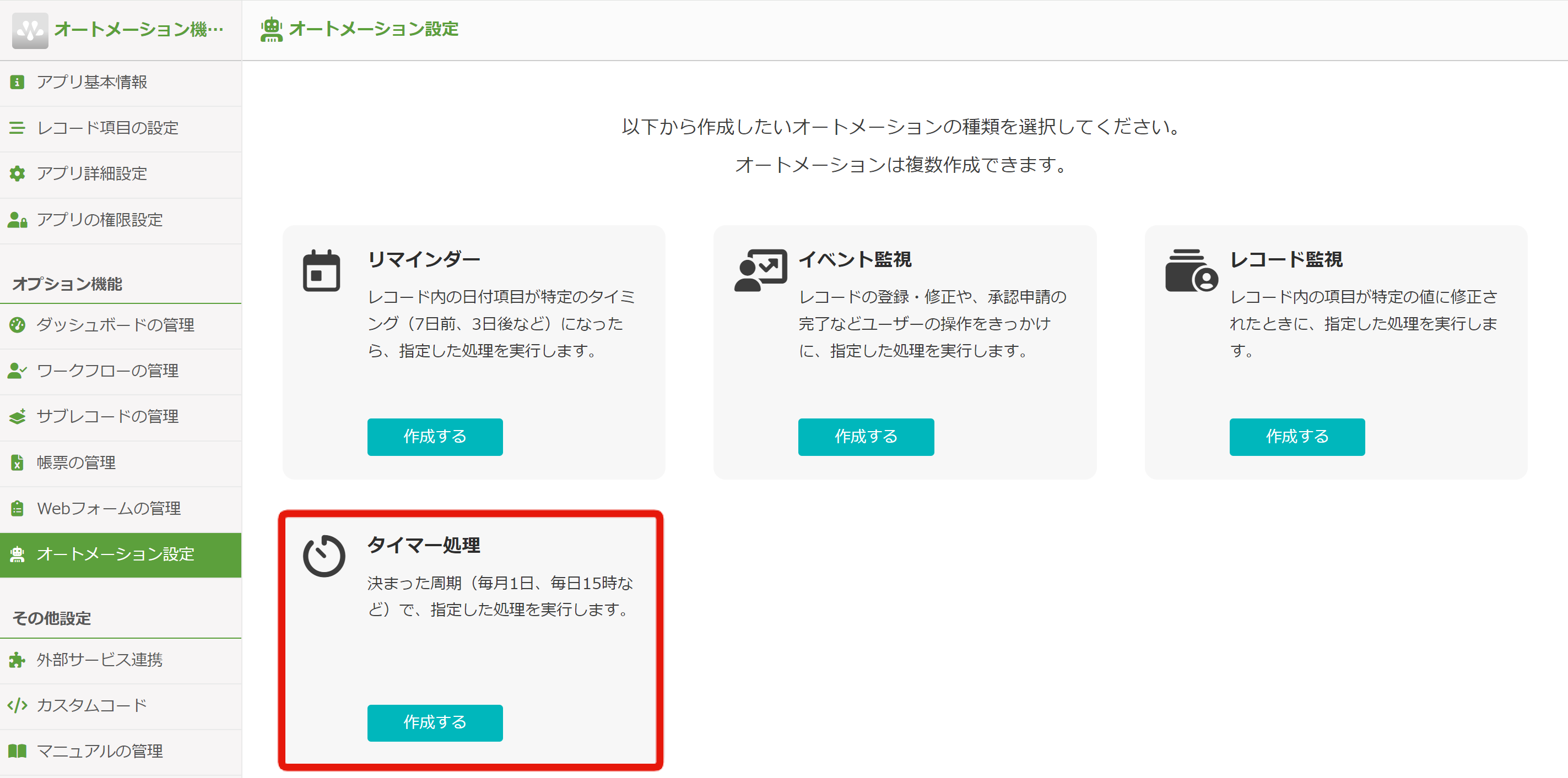
Task: Click the book icon for マニュアルの管理
Action: [x=17, y=751]
